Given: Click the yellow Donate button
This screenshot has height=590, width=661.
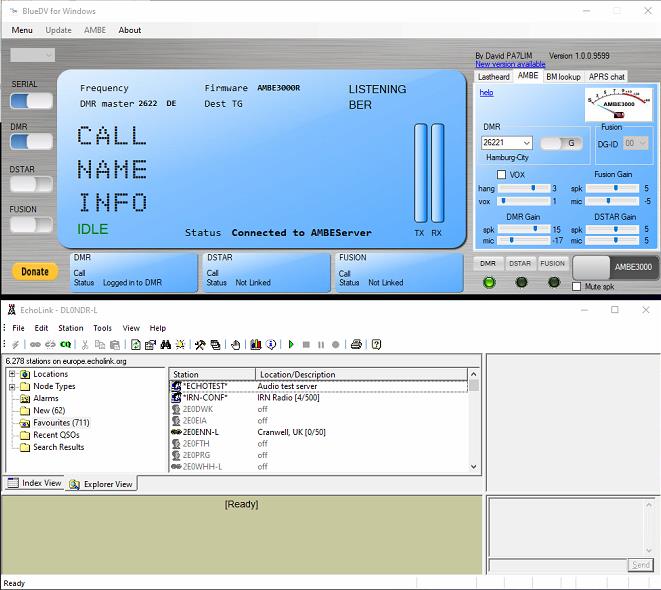Looking at the screenshot, I should (35, 272).
